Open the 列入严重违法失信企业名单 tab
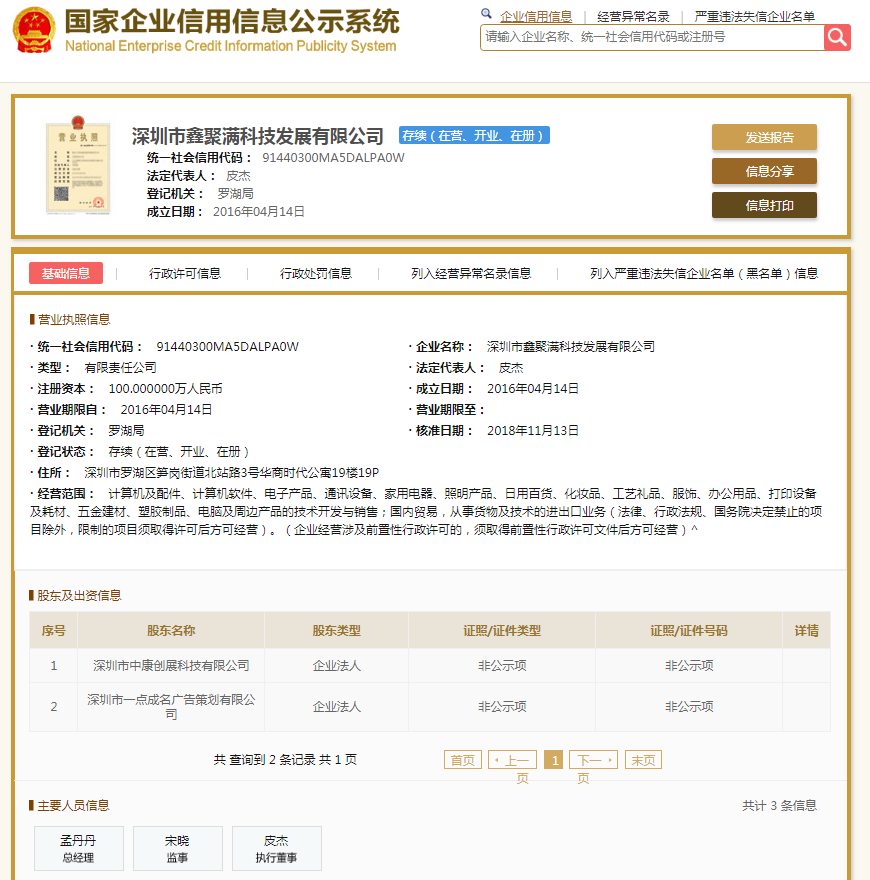Image resolution: width=870 pixels, height=880 pixels. click(x=704, y=273)
